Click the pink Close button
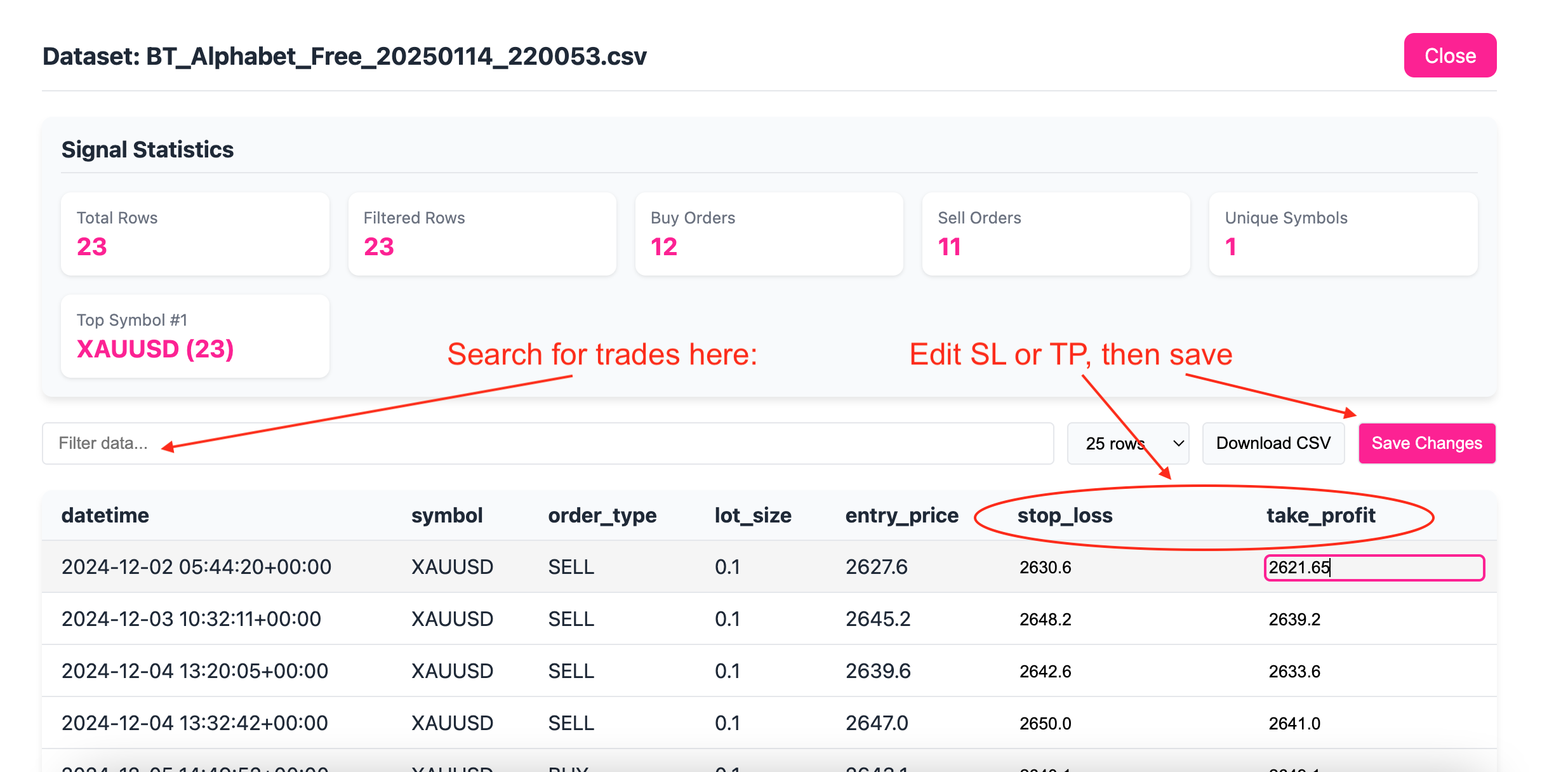Viewport: 1568px width, 772px height. 1449,56
